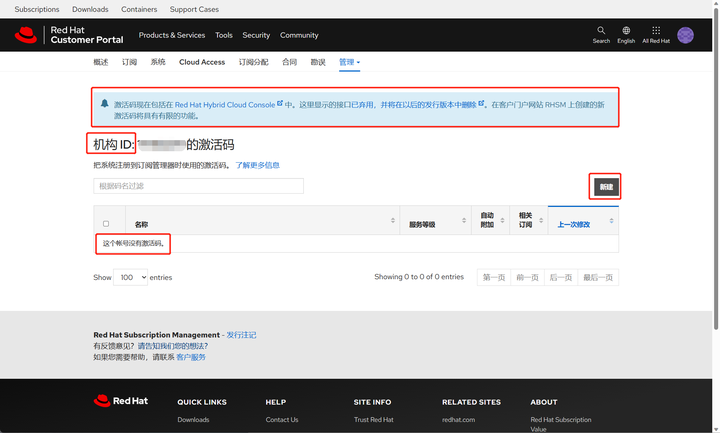The width and height of the screenshot is (720, 433).
Task: Open the Subscriptions top link
Action: tap(37, 9)
